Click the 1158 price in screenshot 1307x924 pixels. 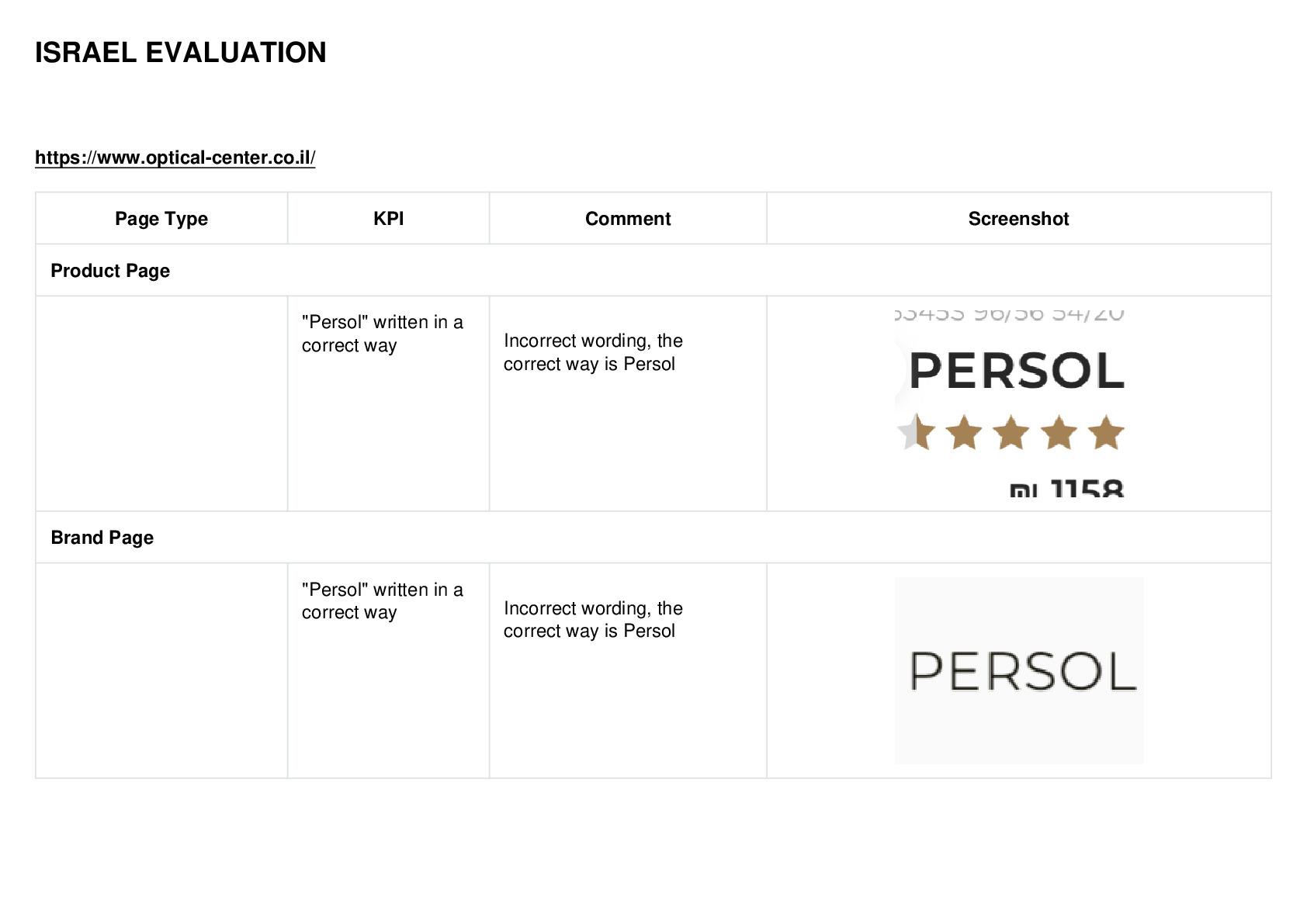[1087, 488]
